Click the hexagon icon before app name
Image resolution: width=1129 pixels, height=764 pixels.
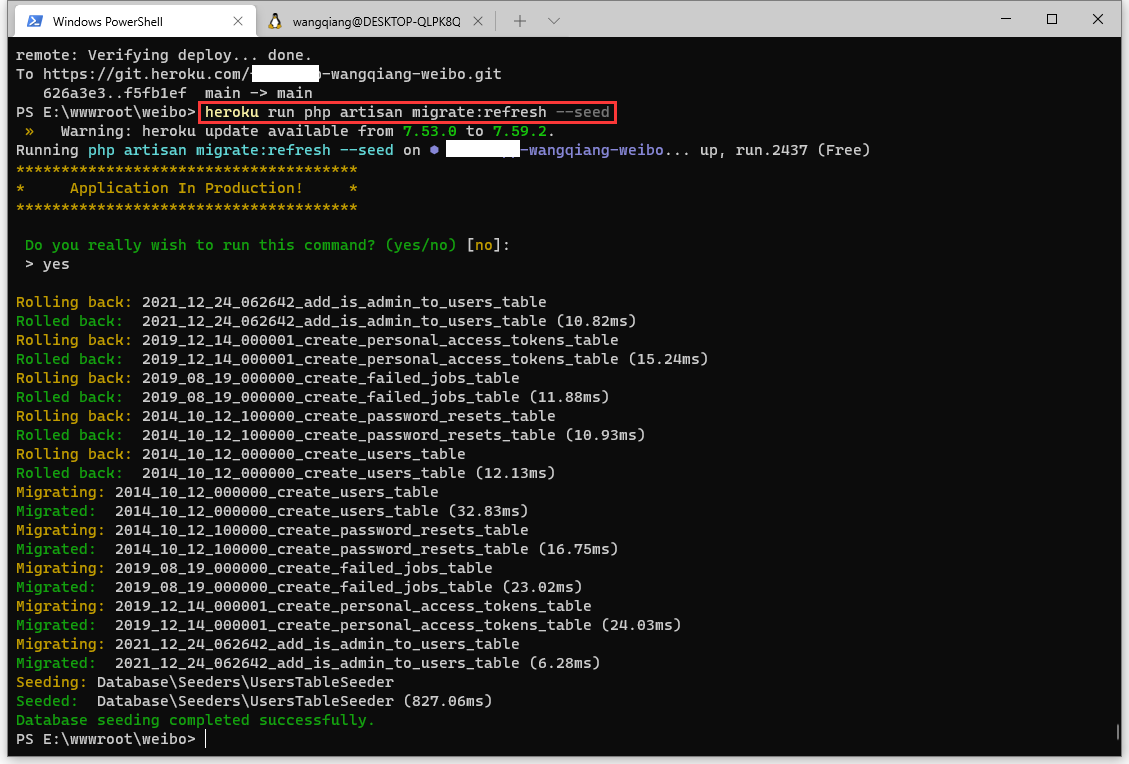point(434,150)
